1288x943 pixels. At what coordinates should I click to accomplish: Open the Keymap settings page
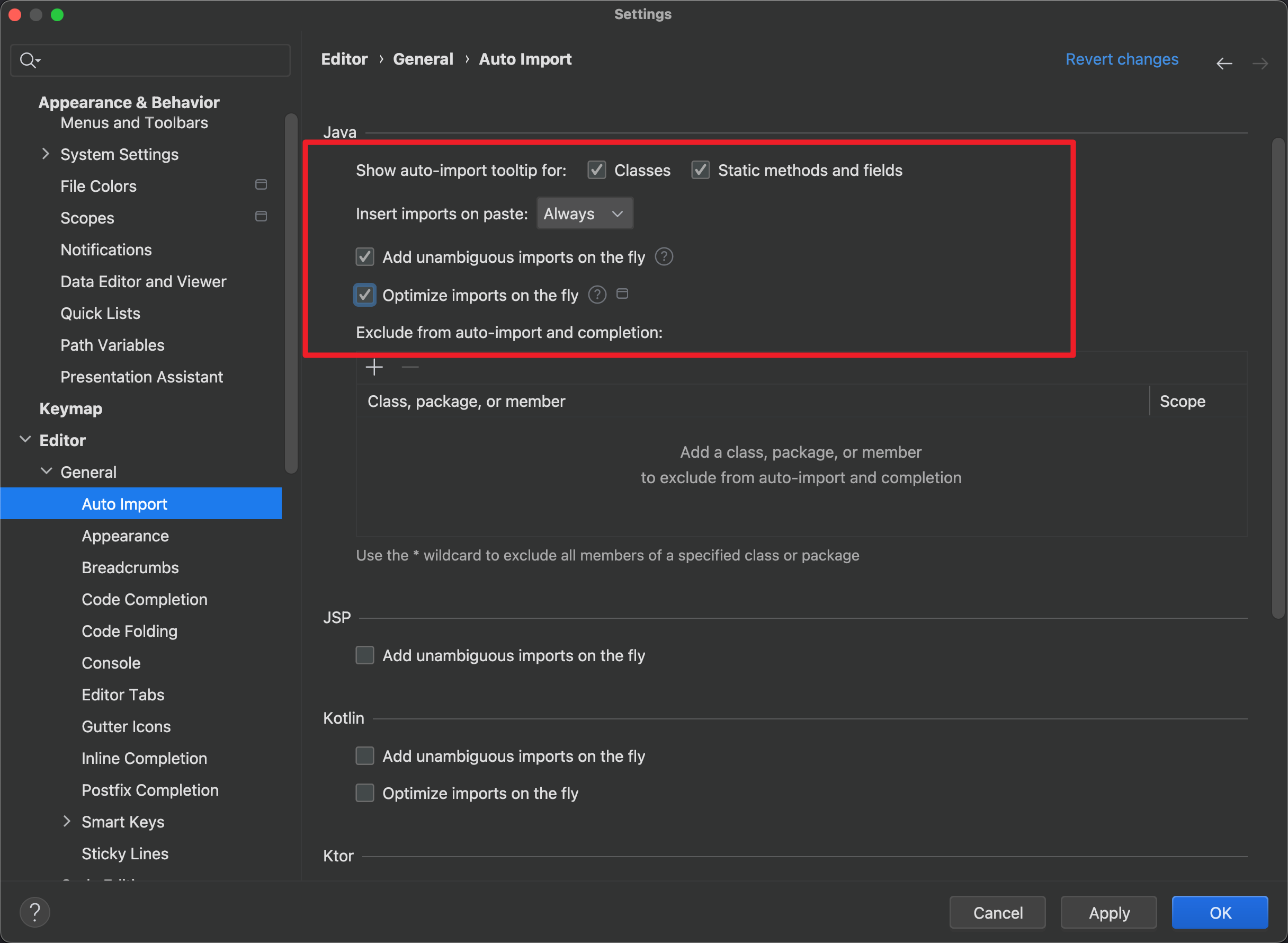click(71, 408)
